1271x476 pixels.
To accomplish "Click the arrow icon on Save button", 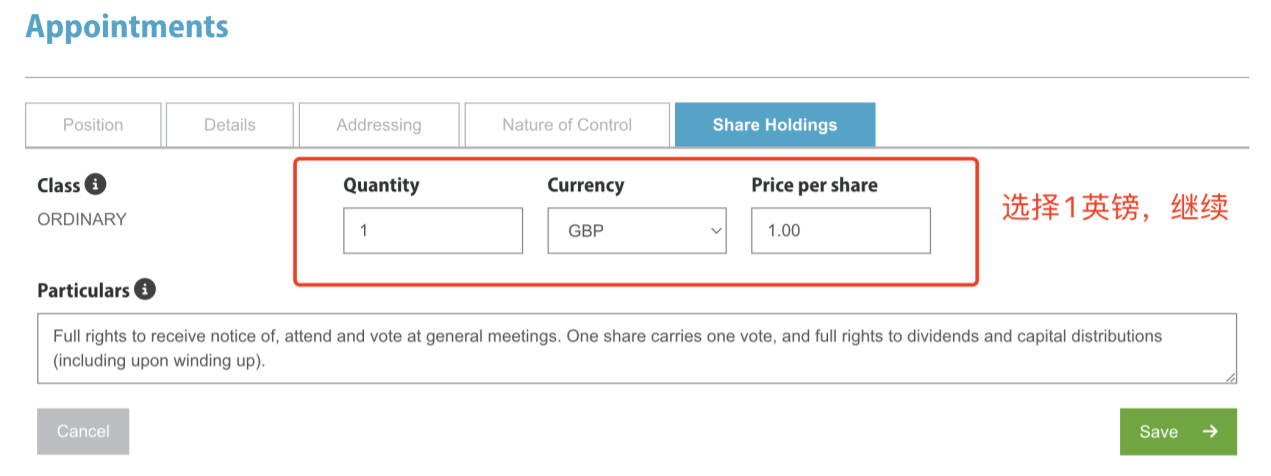I will click(x=1210, y=431).
